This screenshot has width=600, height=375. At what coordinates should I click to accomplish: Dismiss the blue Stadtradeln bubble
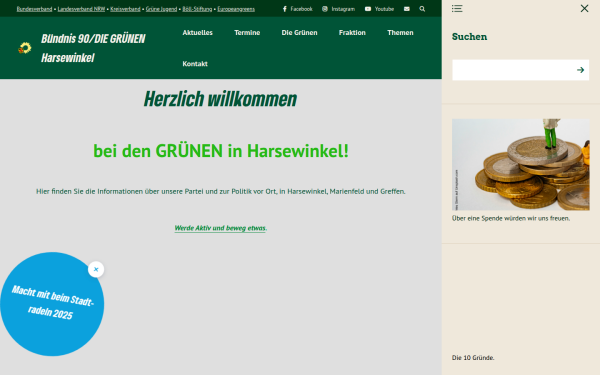(96, 269)
